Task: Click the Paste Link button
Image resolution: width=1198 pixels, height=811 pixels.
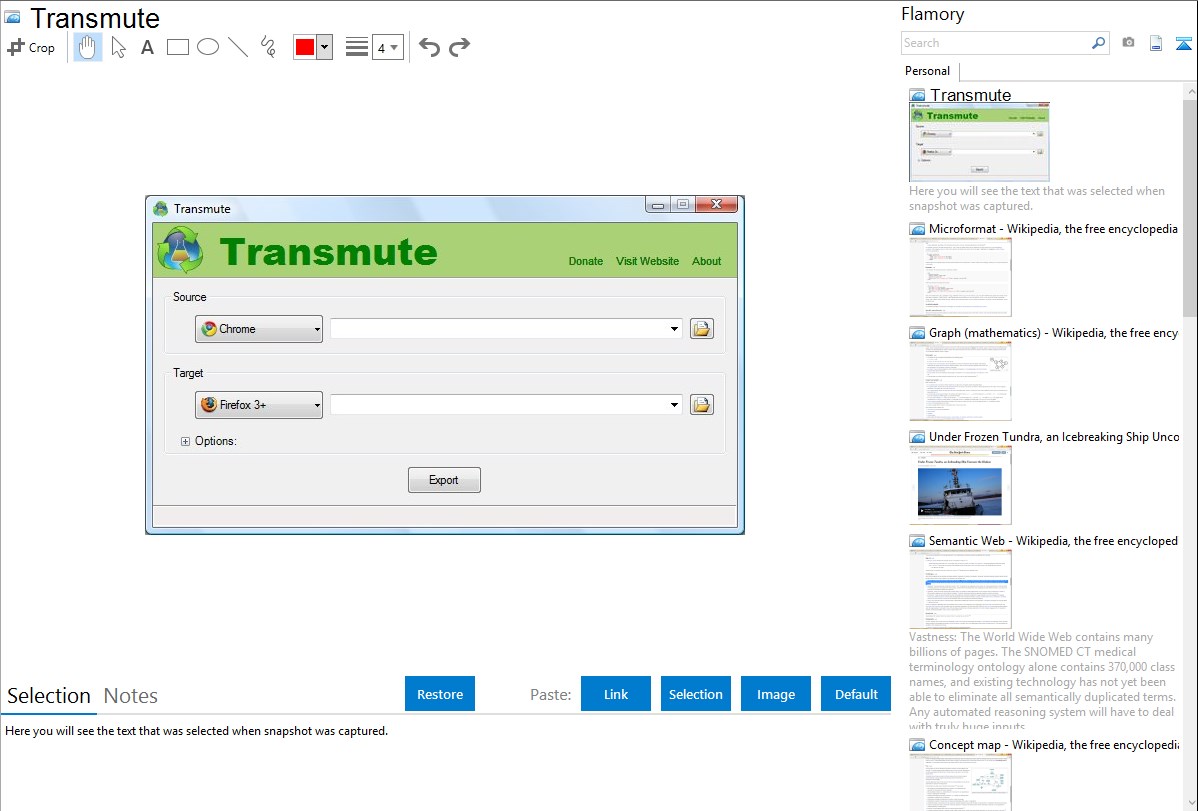Action: (x=616, y=694)
